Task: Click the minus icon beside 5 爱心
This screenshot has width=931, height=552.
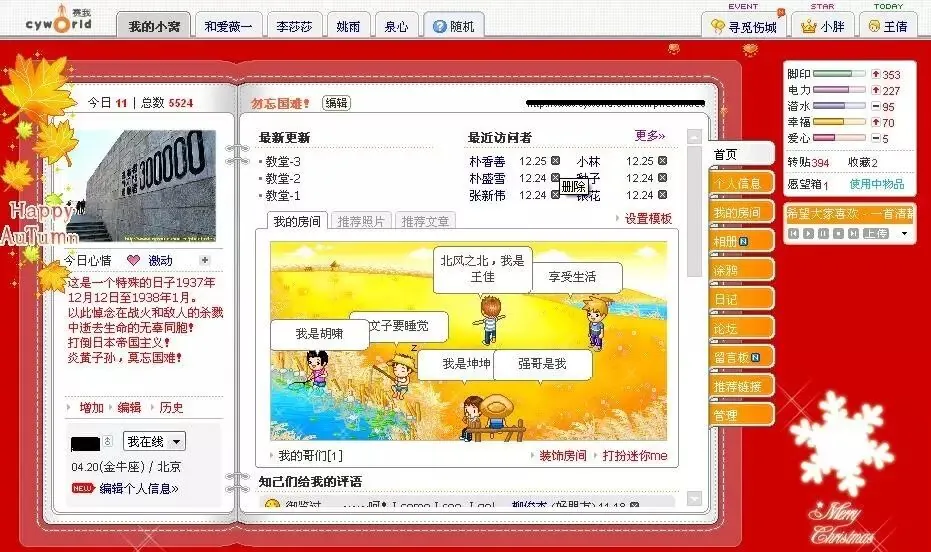Action: (876, 138)
